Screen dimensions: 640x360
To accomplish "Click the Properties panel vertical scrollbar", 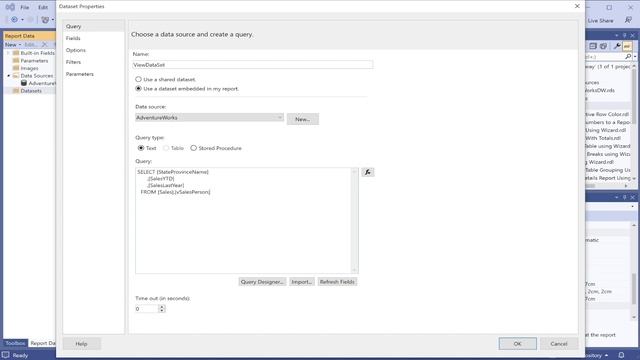I will pyautogui.click(x=634, y=271).
